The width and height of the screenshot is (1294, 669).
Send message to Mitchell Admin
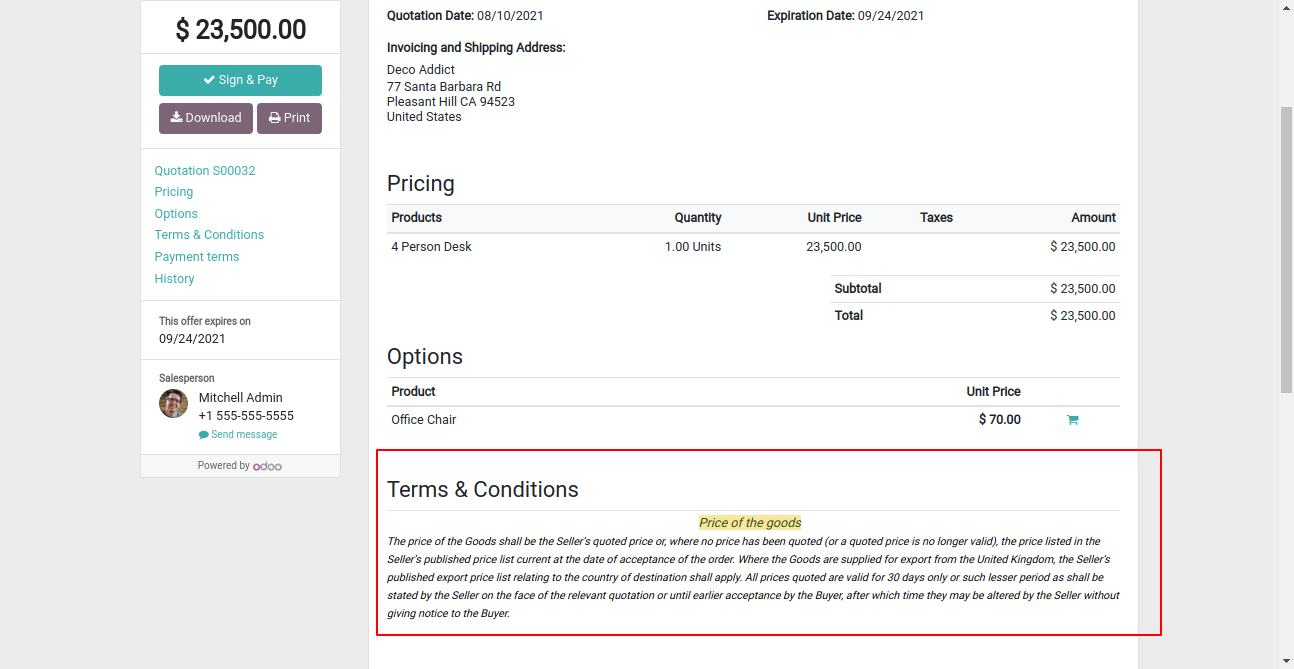click(x=238, y=435)
